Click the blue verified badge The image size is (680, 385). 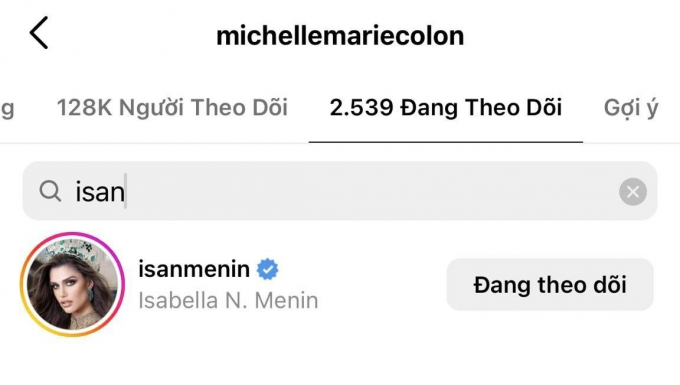[268, 269]
